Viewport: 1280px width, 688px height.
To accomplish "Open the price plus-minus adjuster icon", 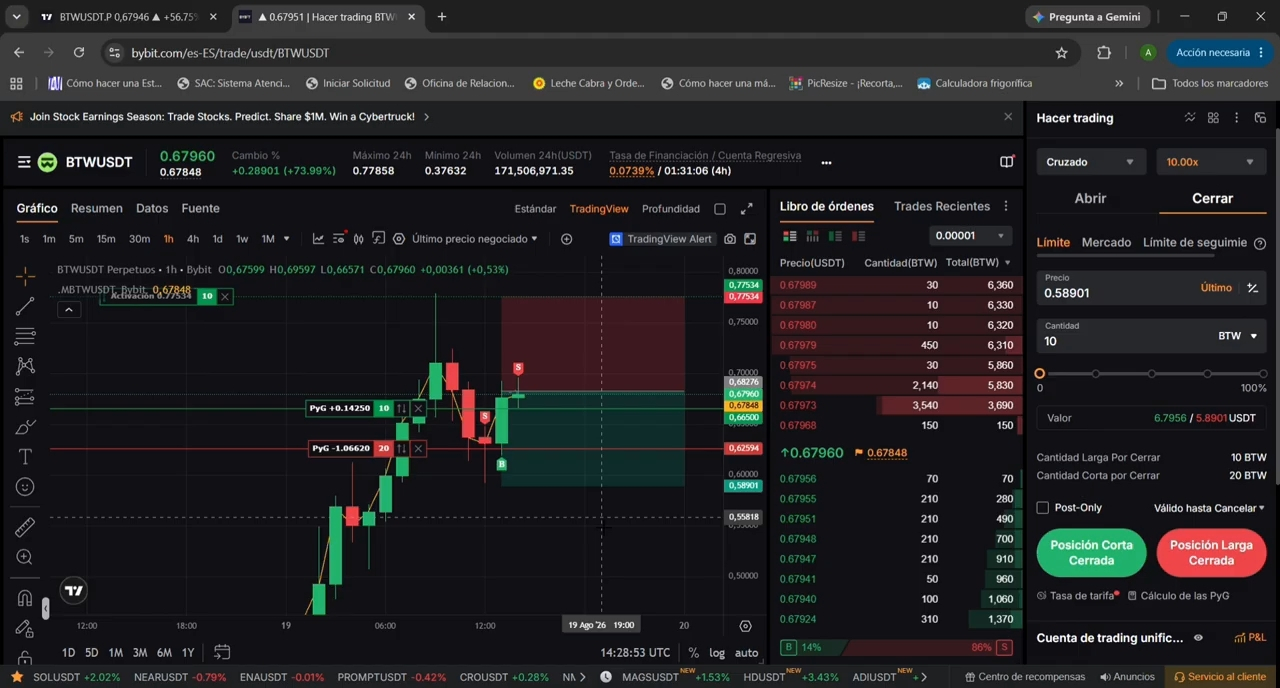I will (1252, 288).
